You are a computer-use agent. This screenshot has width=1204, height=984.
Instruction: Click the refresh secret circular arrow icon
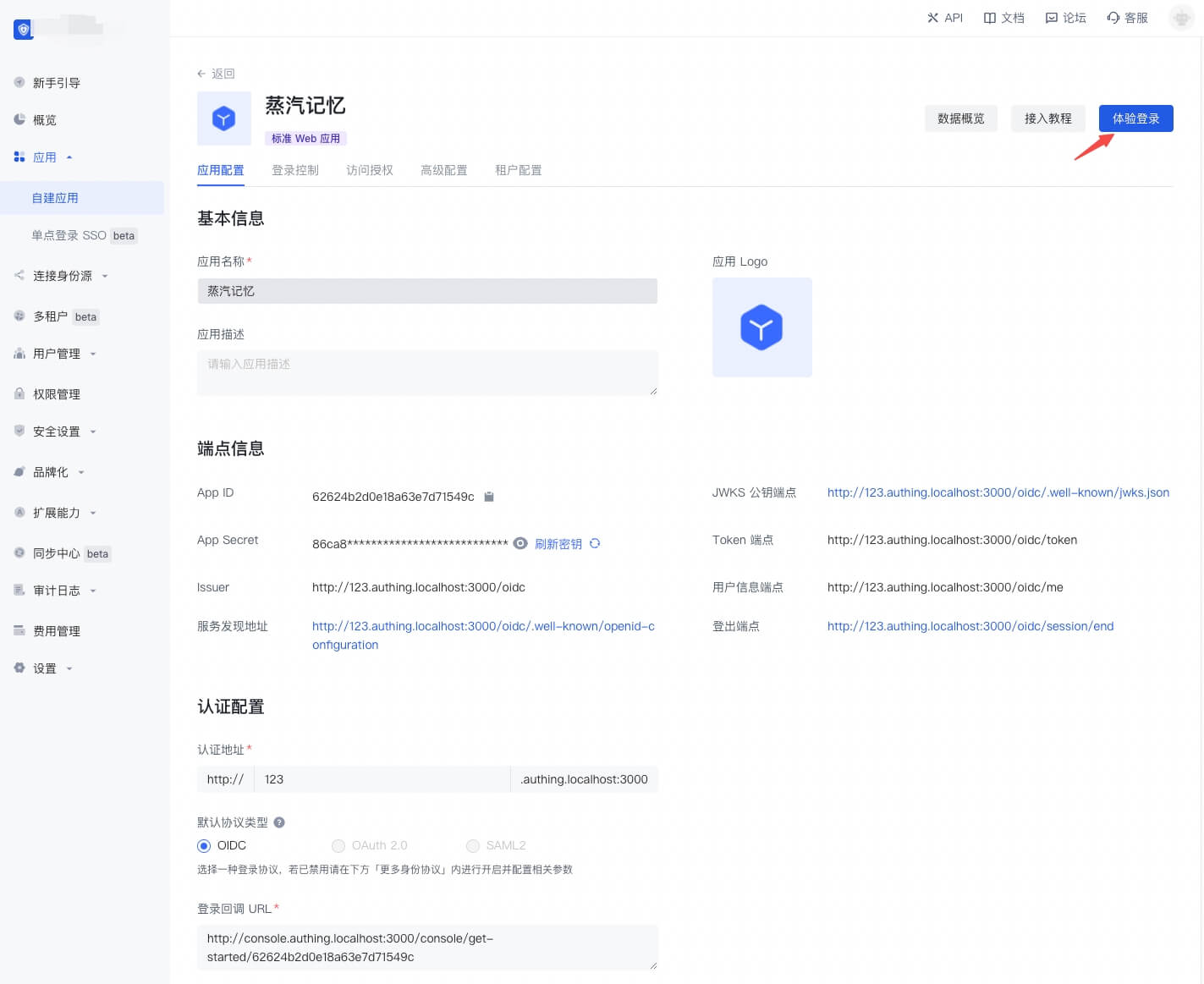[595, 543]
